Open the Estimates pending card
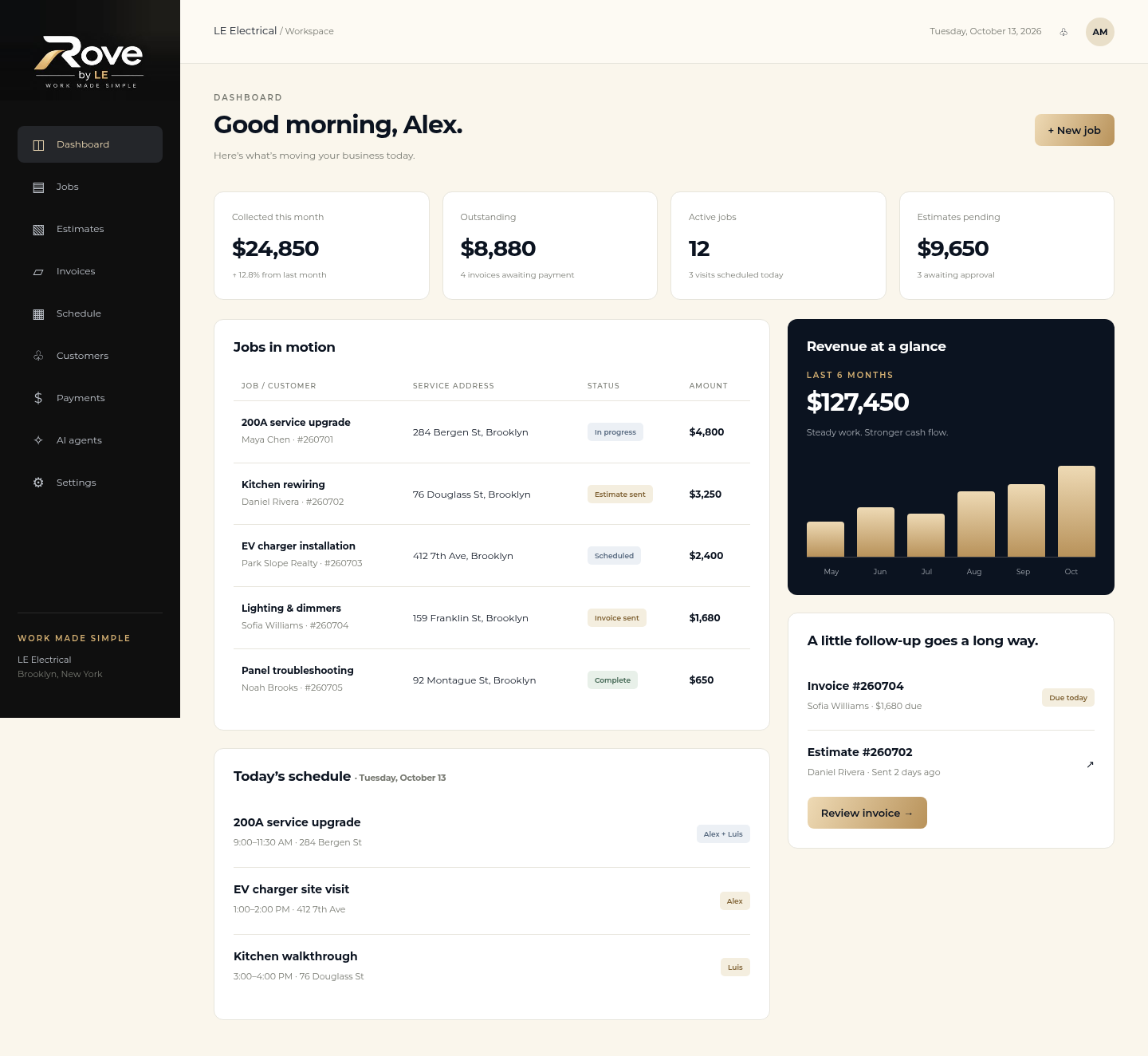 (1007, 246)
